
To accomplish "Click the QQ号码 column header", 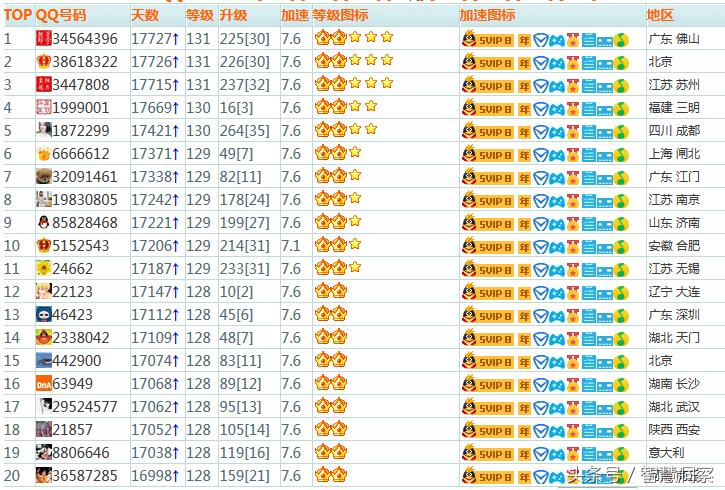I will [x=61, y=15].
